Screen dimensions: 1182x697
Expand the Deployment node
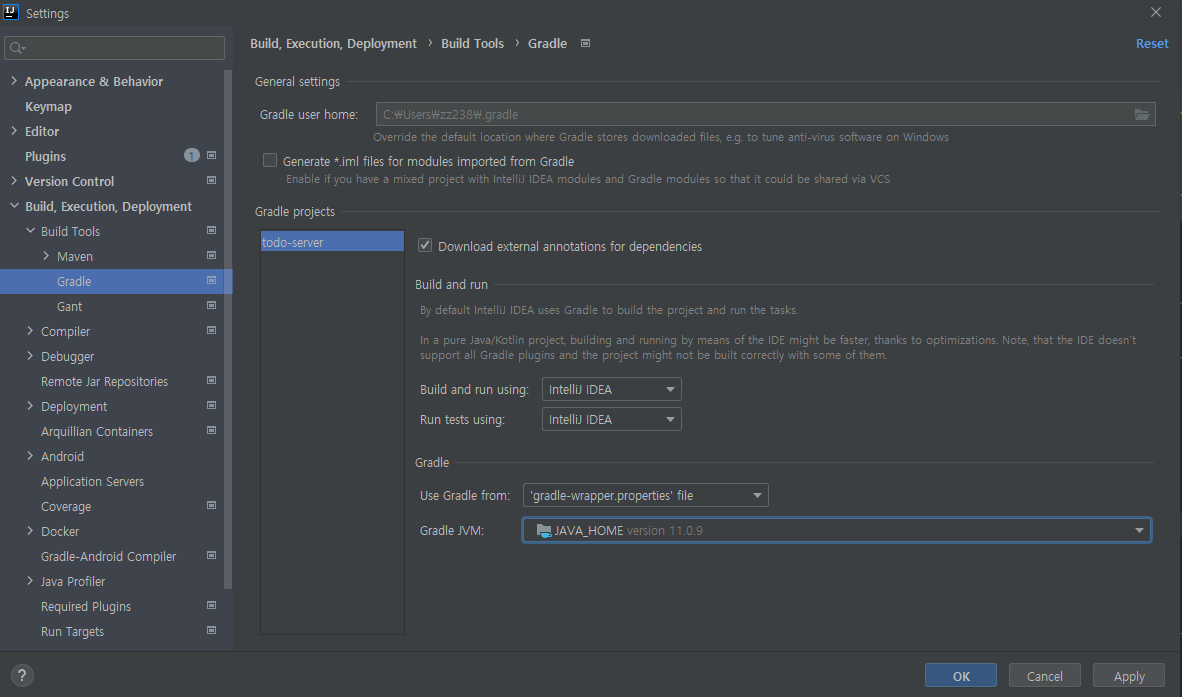[x=30, y=405]
